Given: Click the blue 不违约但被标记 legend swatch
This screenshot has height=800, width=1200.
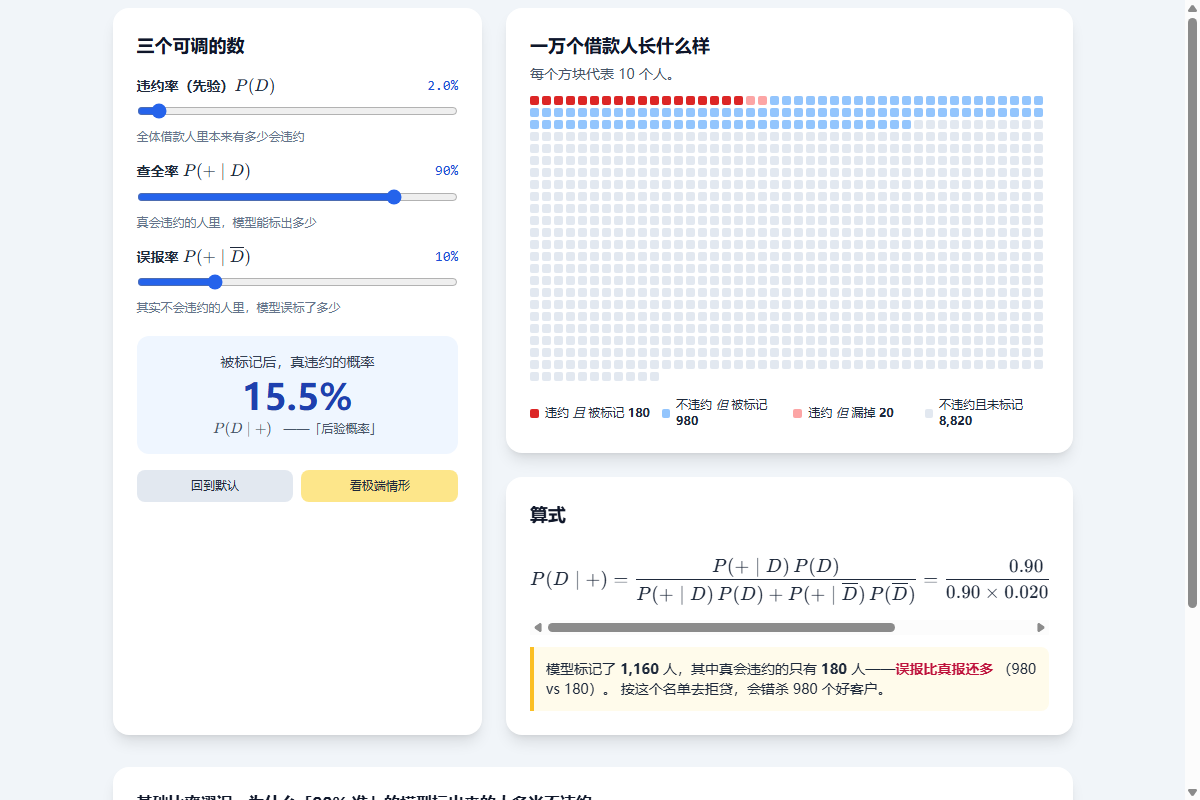Looking at the screenshot, I should [x=666, y=413].
